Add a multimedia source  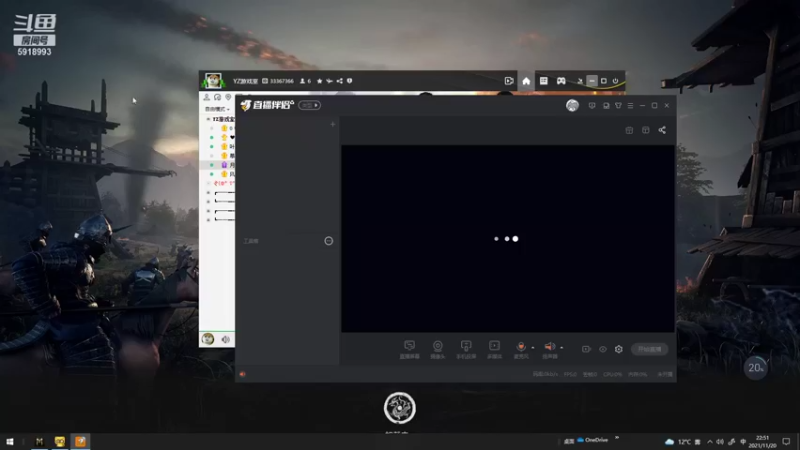(x=494, y=349)
